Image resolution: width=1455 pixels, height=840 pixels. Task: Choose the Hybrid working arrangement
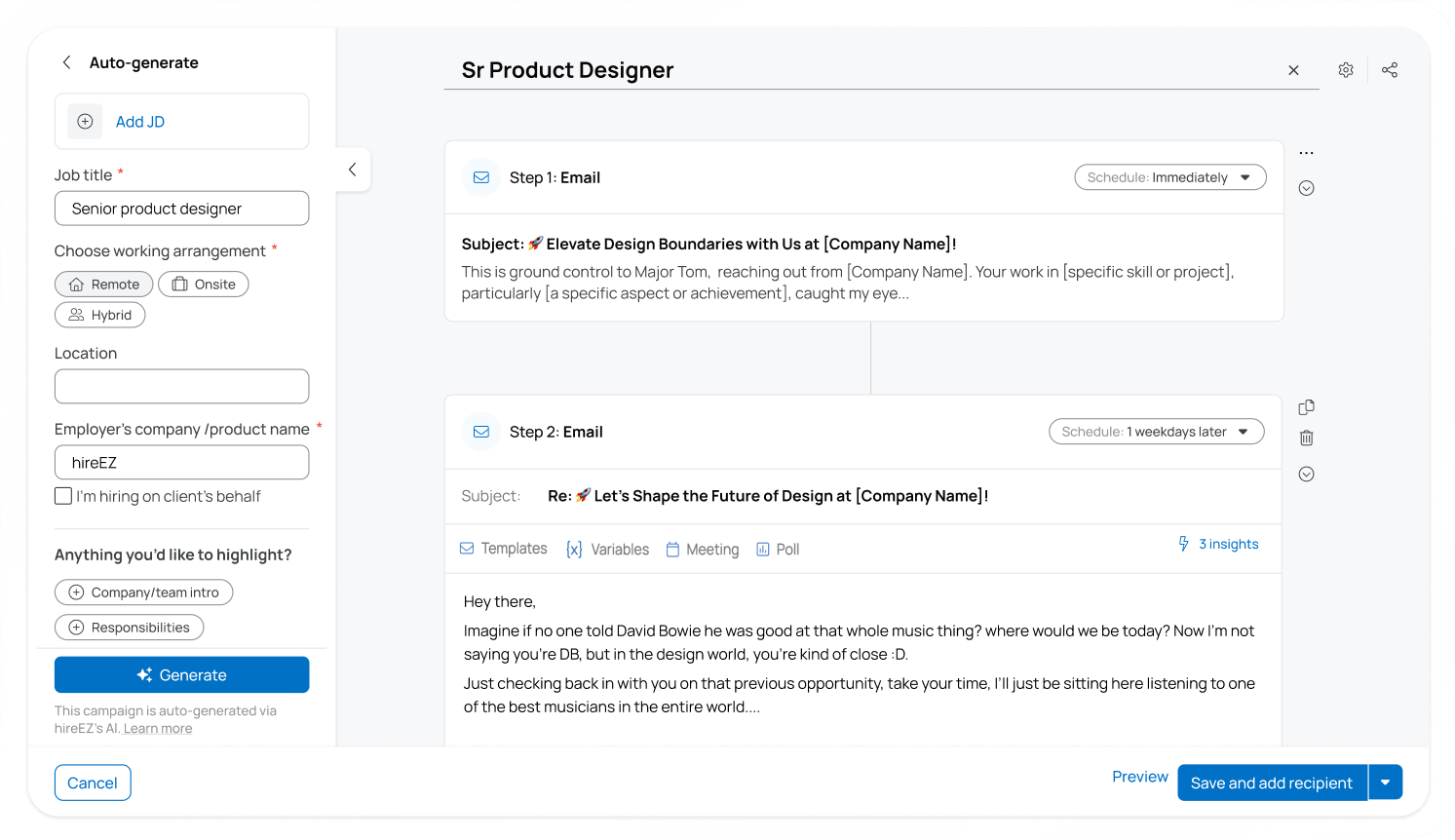coord(100,316)
